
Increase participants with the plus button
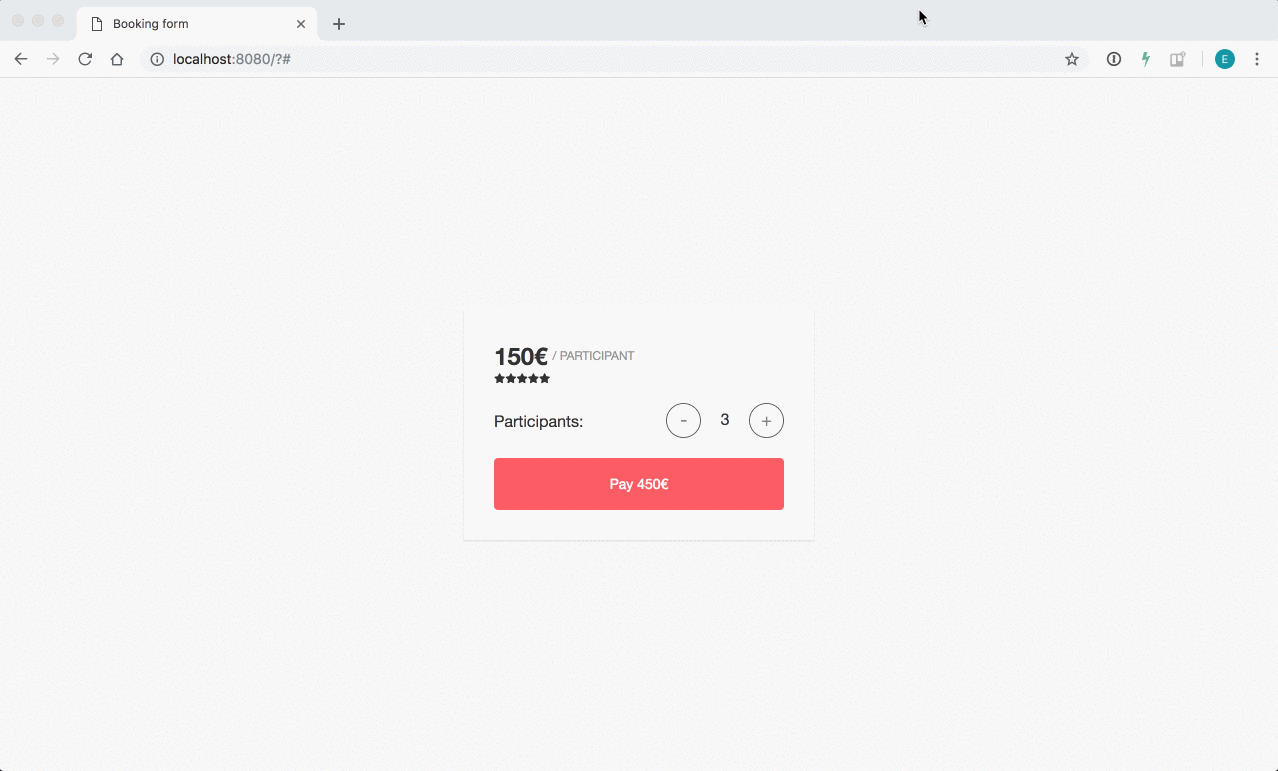pyautogui.click(x=766, y=421)
